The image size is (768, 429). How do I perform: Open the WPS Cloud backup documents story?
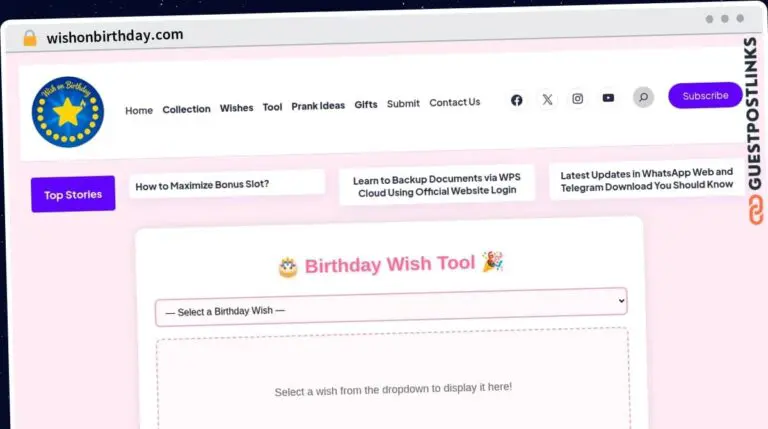click(x=437, y=184)
